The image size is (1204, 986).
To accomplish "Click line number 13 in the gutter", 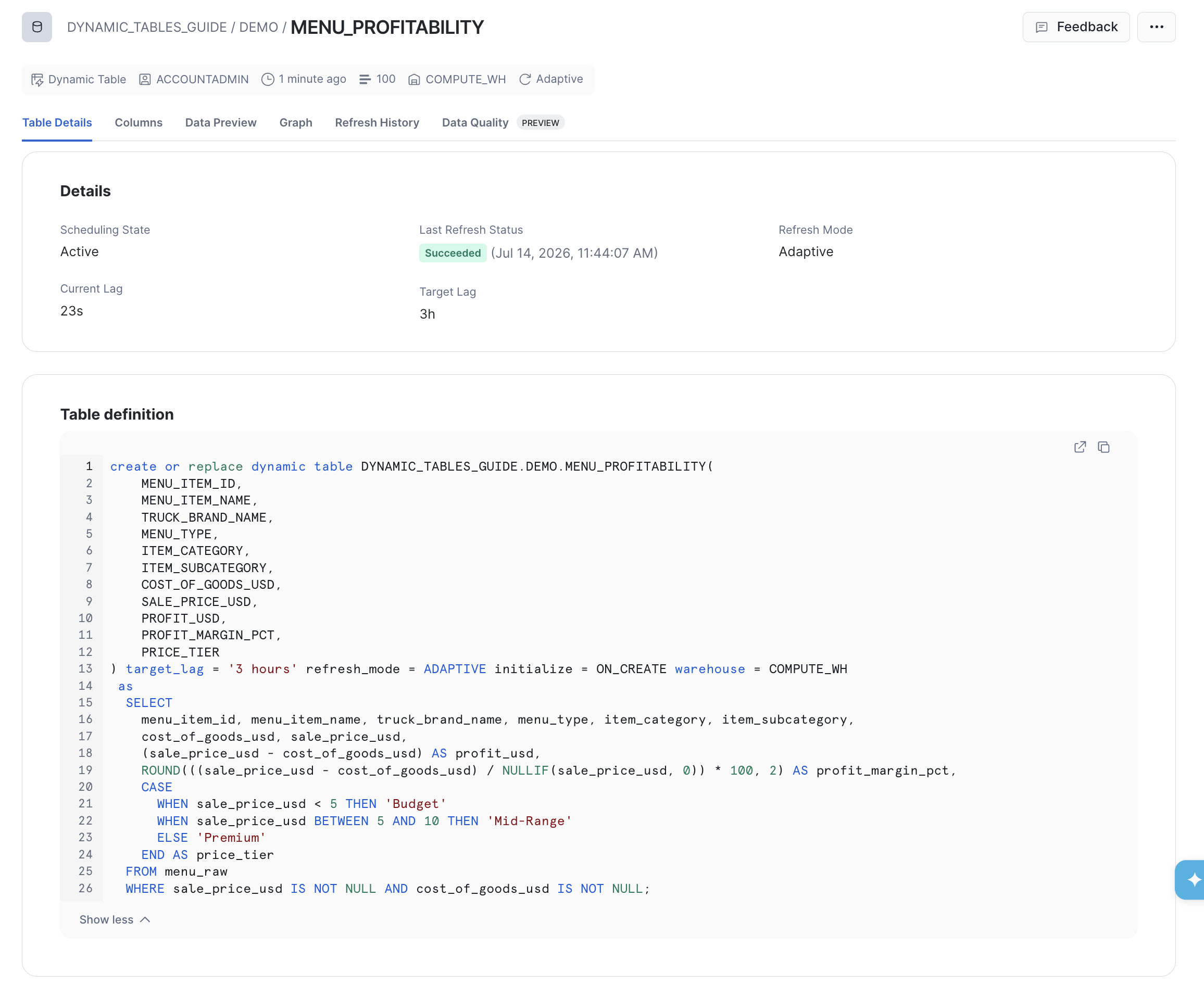I will pyautogui.click(x=85, y=669).
